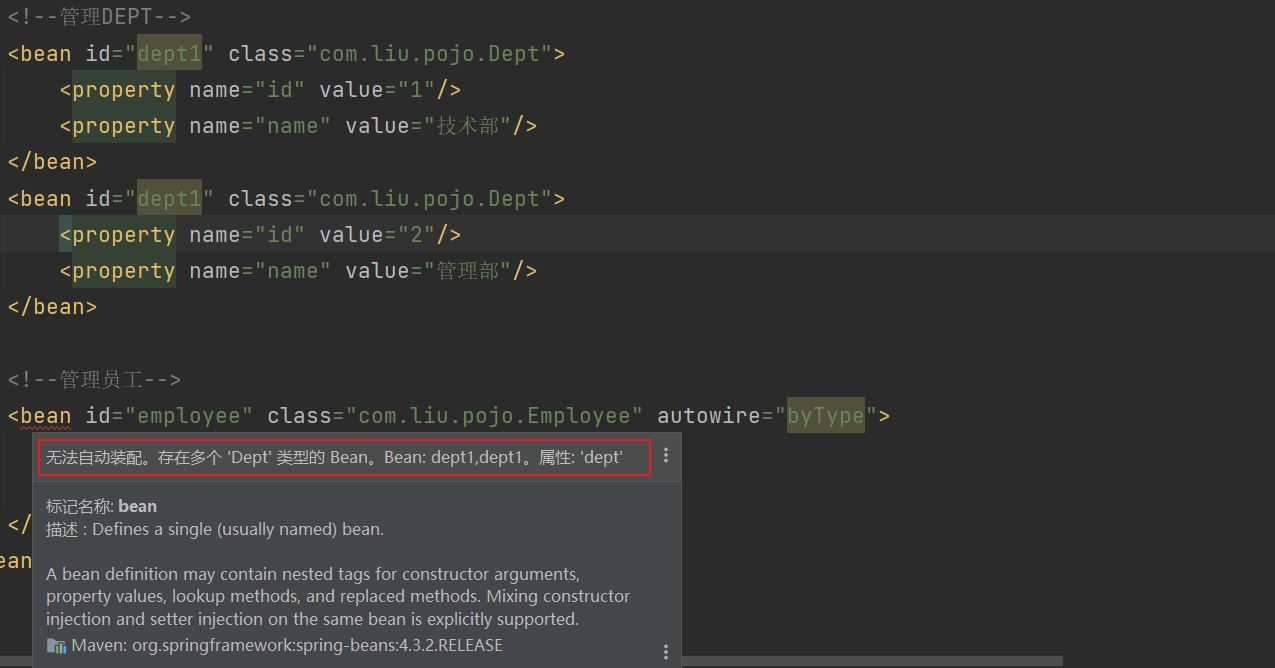This screenshot has height=668, width=1275.
Task: Click the '描述 : Defines a single (usually named) bean.' text
Action: pos(215,529)
